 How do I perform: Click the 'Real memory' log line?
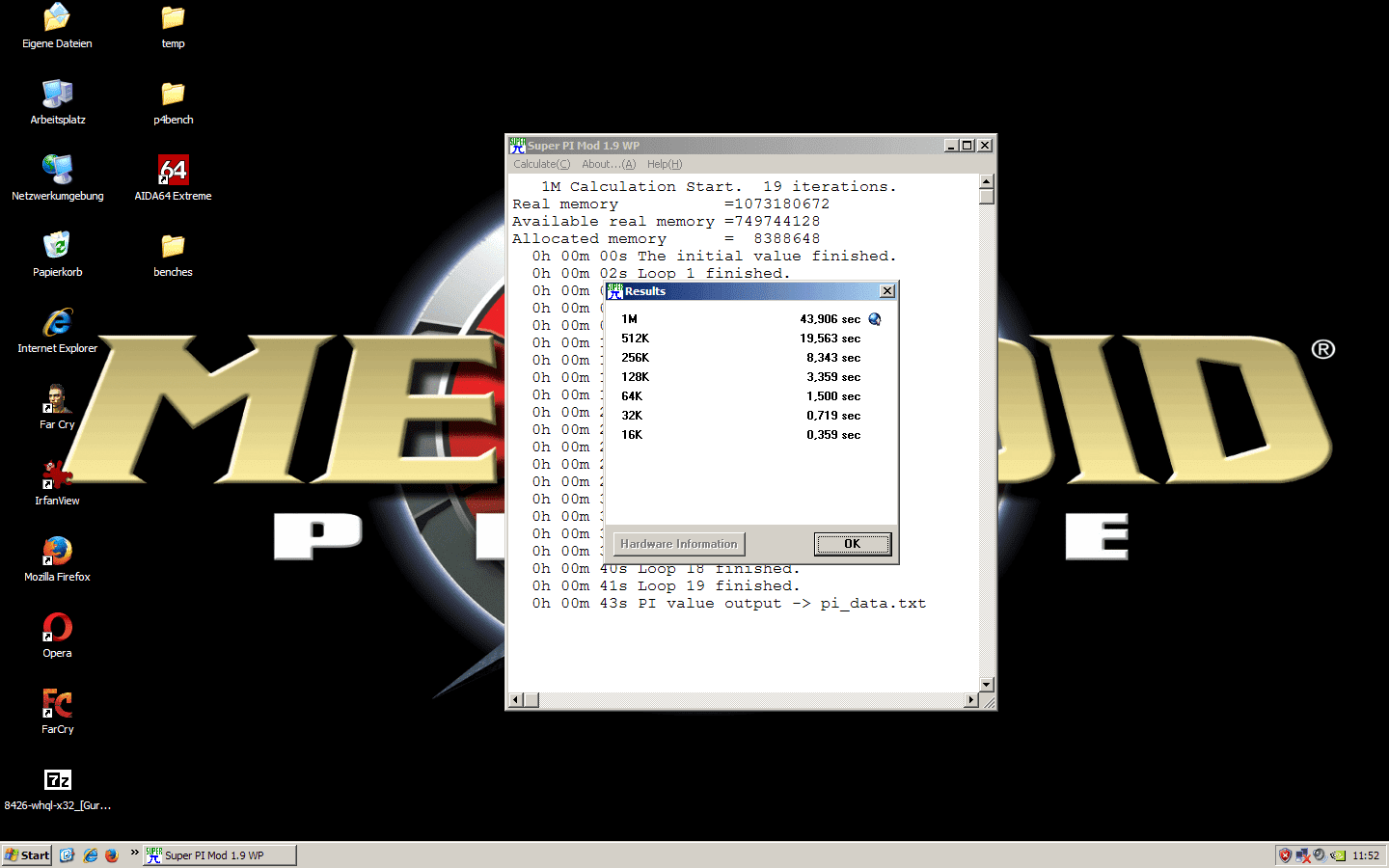pos(671,204)
